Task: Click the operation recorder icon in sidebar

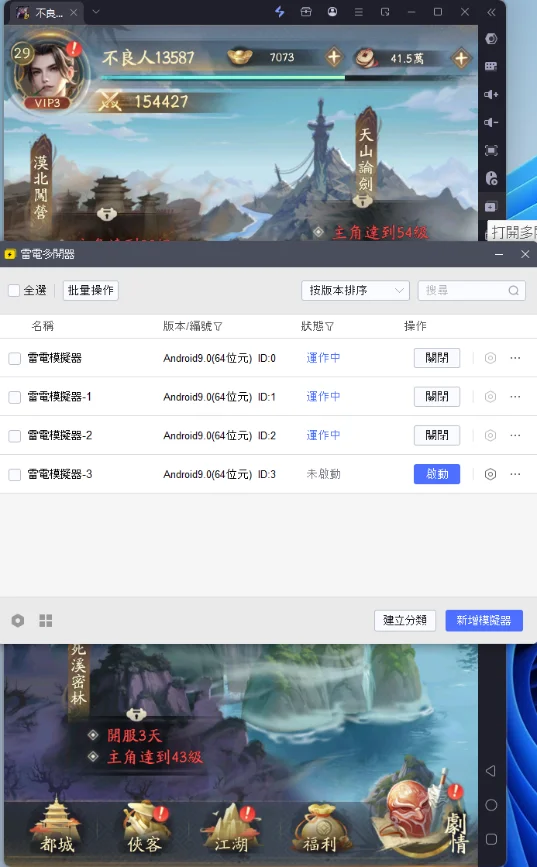Action: pos(491,178)
